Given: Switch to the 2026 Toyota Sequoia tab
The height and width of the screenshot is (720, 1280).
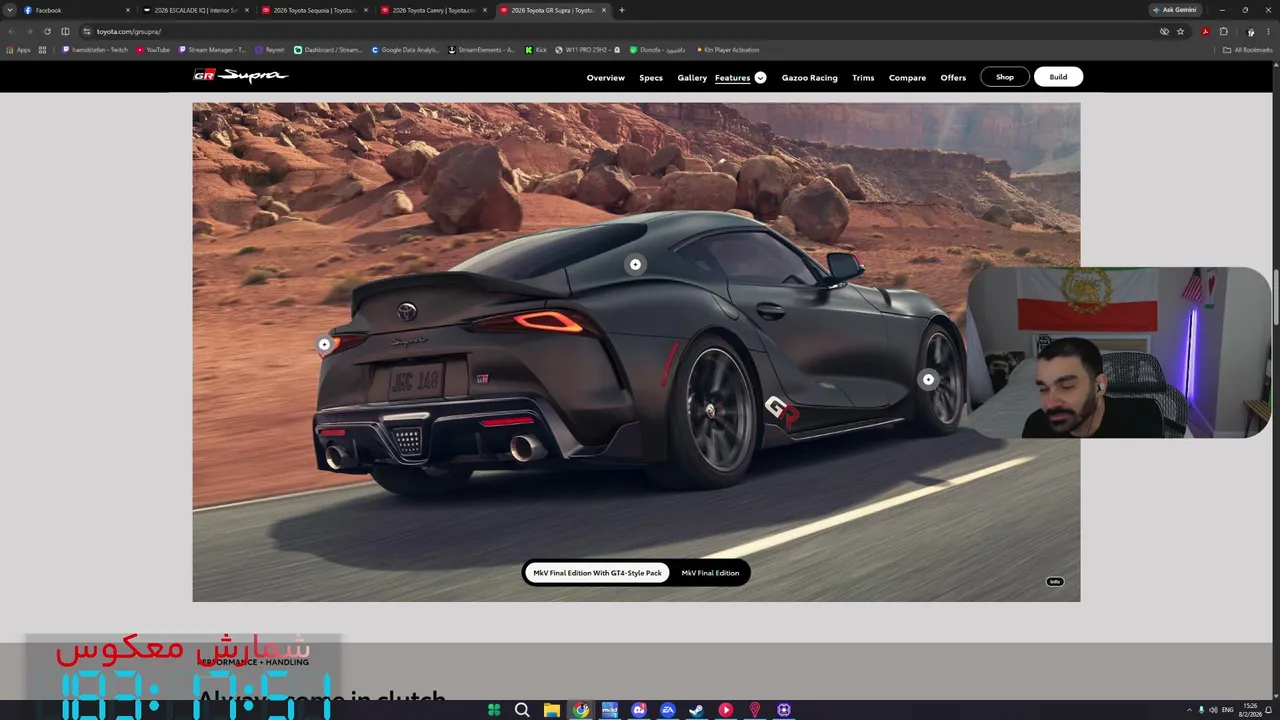Looking at the screenshot, I should 315,10.
